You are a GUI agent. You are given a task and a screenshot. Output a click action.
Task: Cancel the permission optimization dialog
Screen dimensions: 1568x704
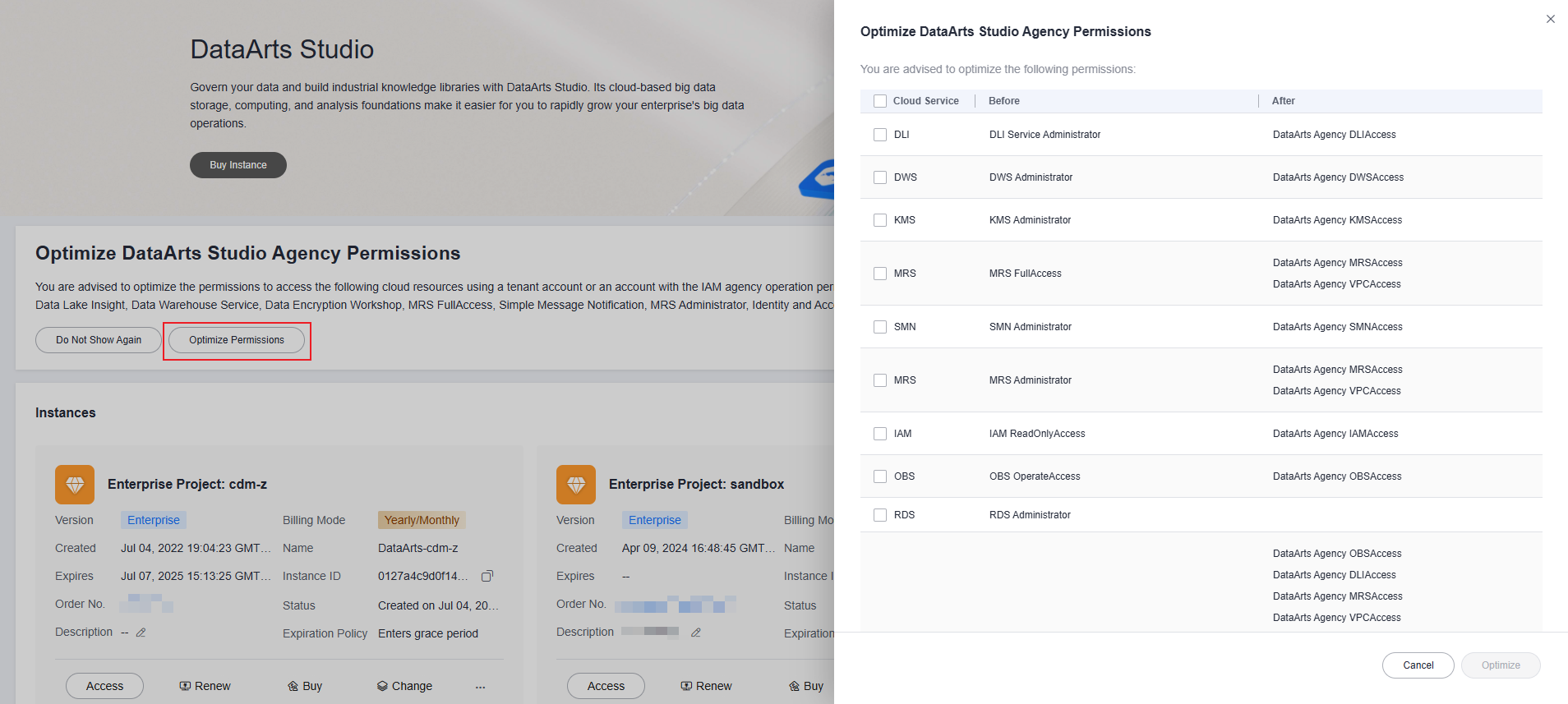1418,665
